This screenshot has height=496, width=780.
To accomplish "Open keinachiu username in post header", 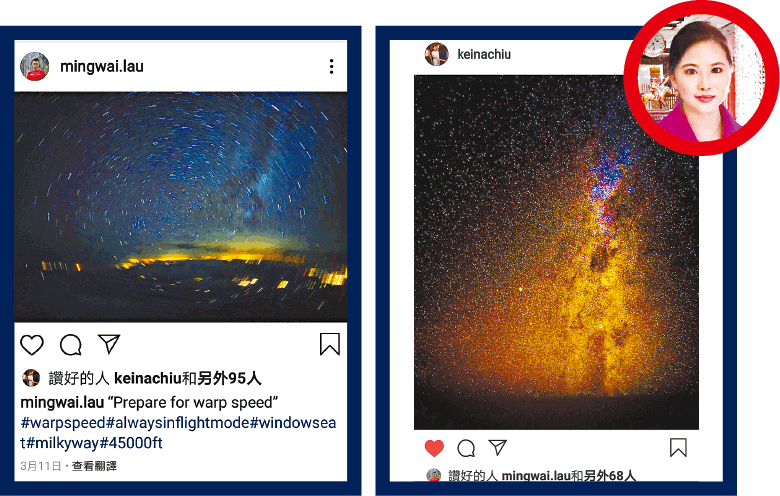I will [484, 54].
